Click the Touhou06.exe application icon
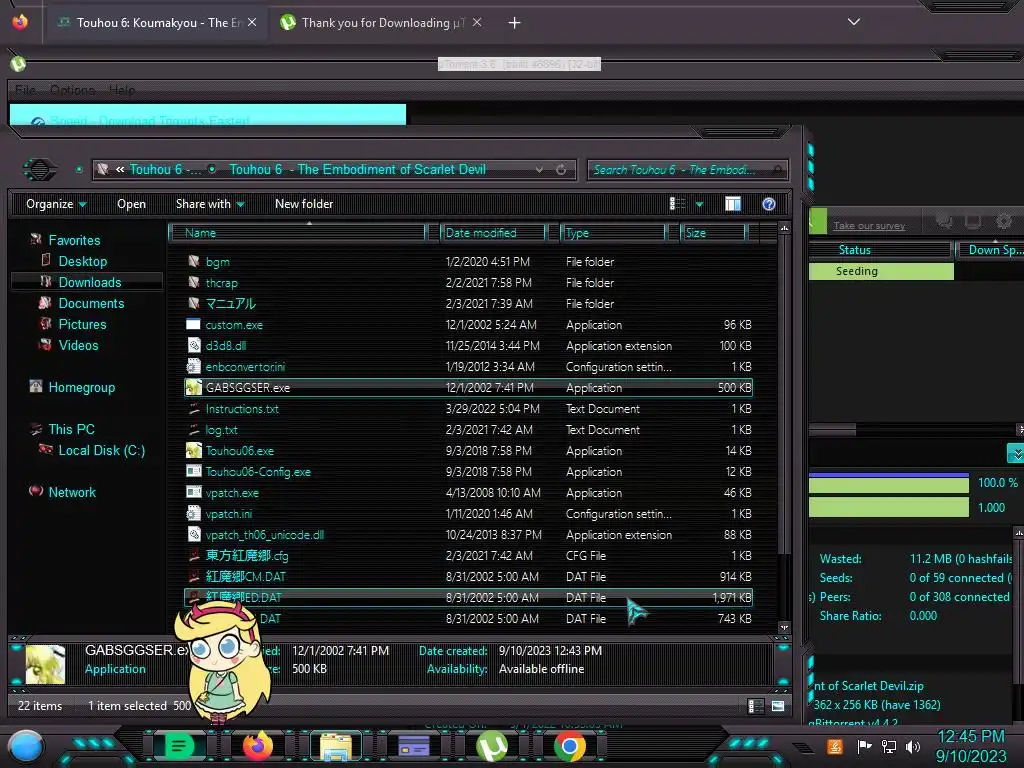The width and height of the screenshot is (1024, 768). coord(193,451)
